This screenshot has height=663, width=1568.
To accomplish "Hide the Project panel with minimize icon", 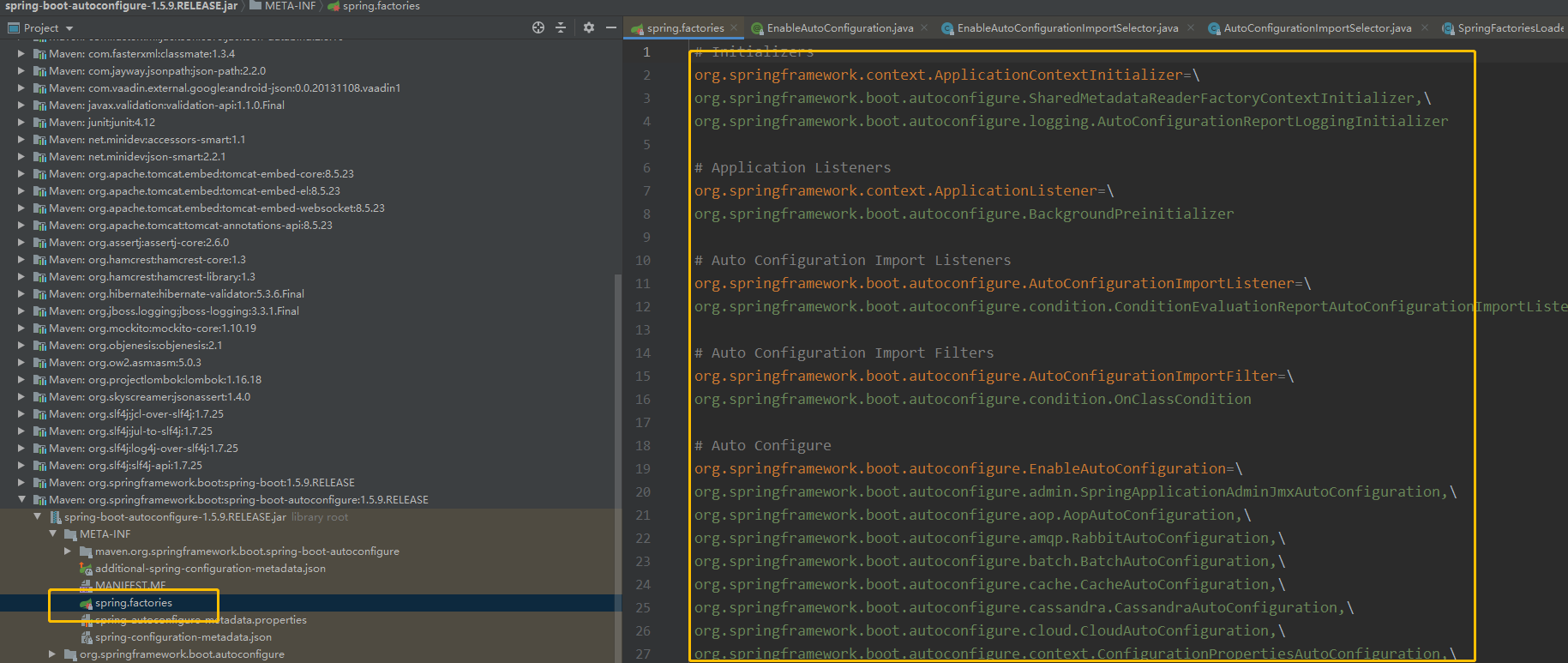I will coord(611,27).
